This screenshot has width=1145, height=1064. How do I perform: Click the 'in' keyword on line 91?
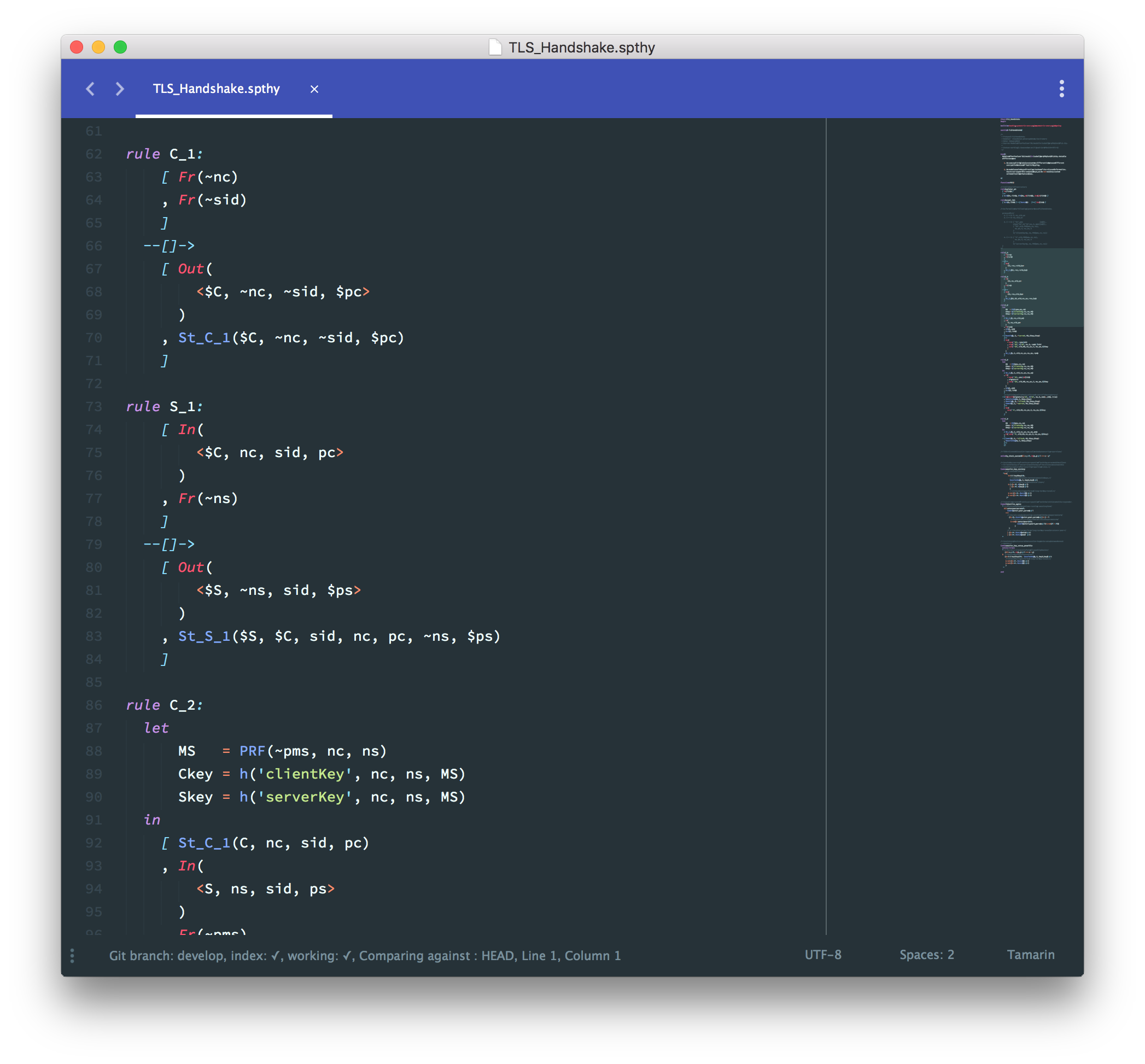152,820
